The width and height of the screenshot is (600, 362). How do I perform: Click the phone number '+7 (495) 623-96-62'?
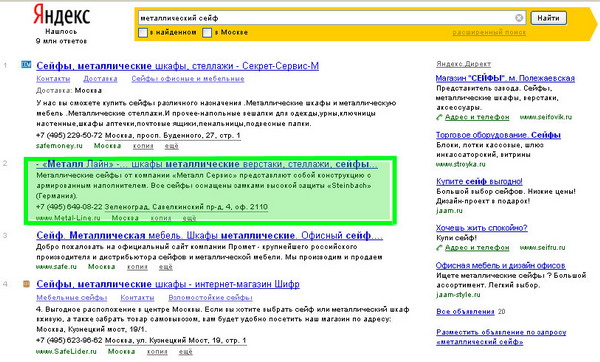69,341
